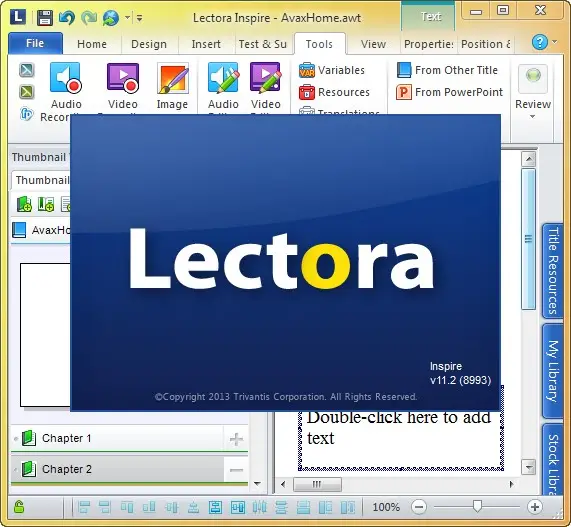Zoom in with the plus button
Screen dimensions: 571x527
point(535,507)
